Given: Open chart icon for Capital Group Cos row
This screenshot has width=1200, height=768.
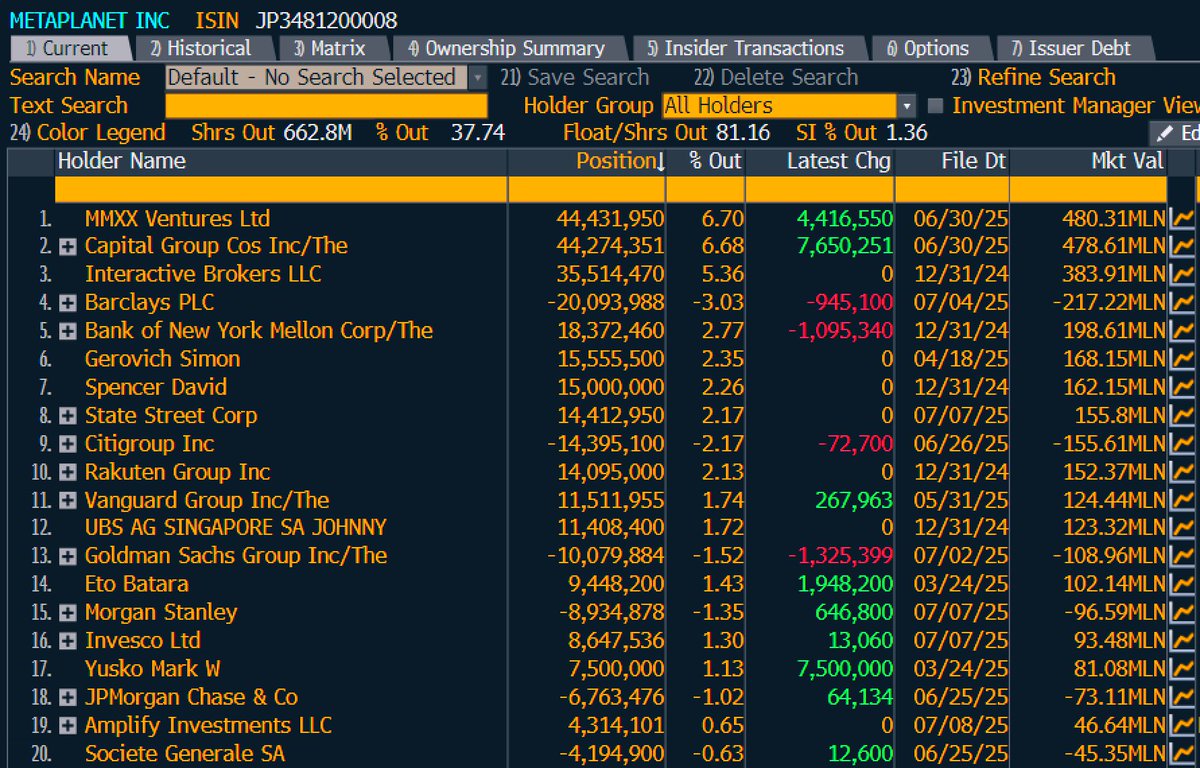Looking at the screenshot, I should [1181, 246].
